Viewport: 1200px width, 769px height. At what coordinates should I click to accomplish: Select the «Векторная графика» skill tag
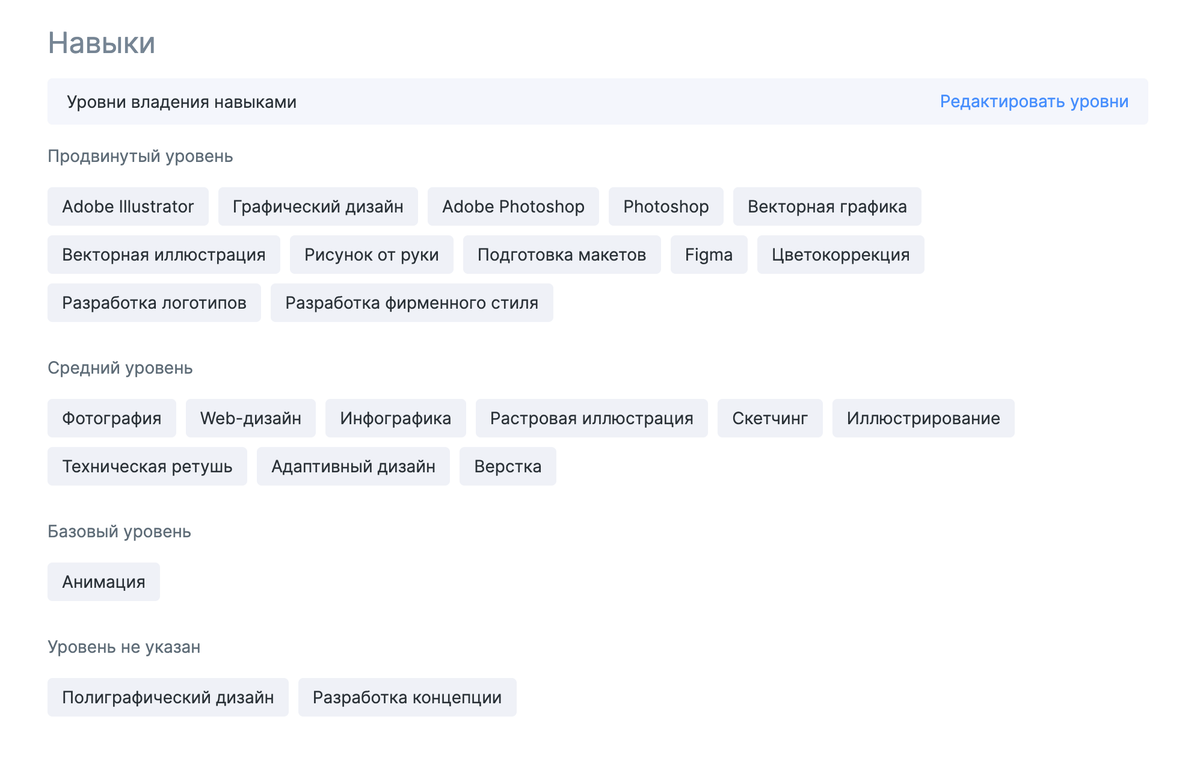tap(827, 206)
